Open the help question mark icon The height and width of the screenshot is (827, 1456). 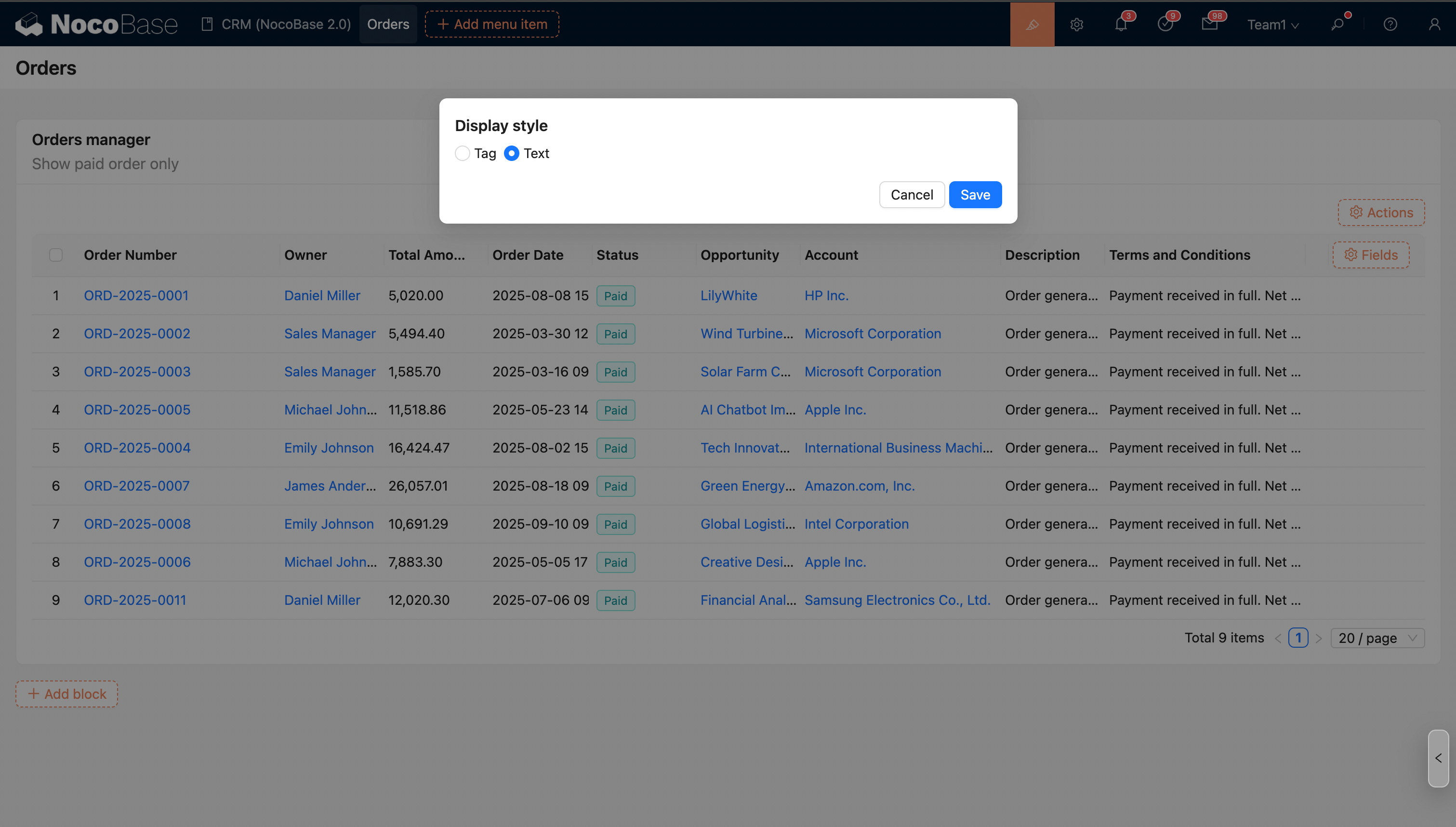[x=1390, y=25]
